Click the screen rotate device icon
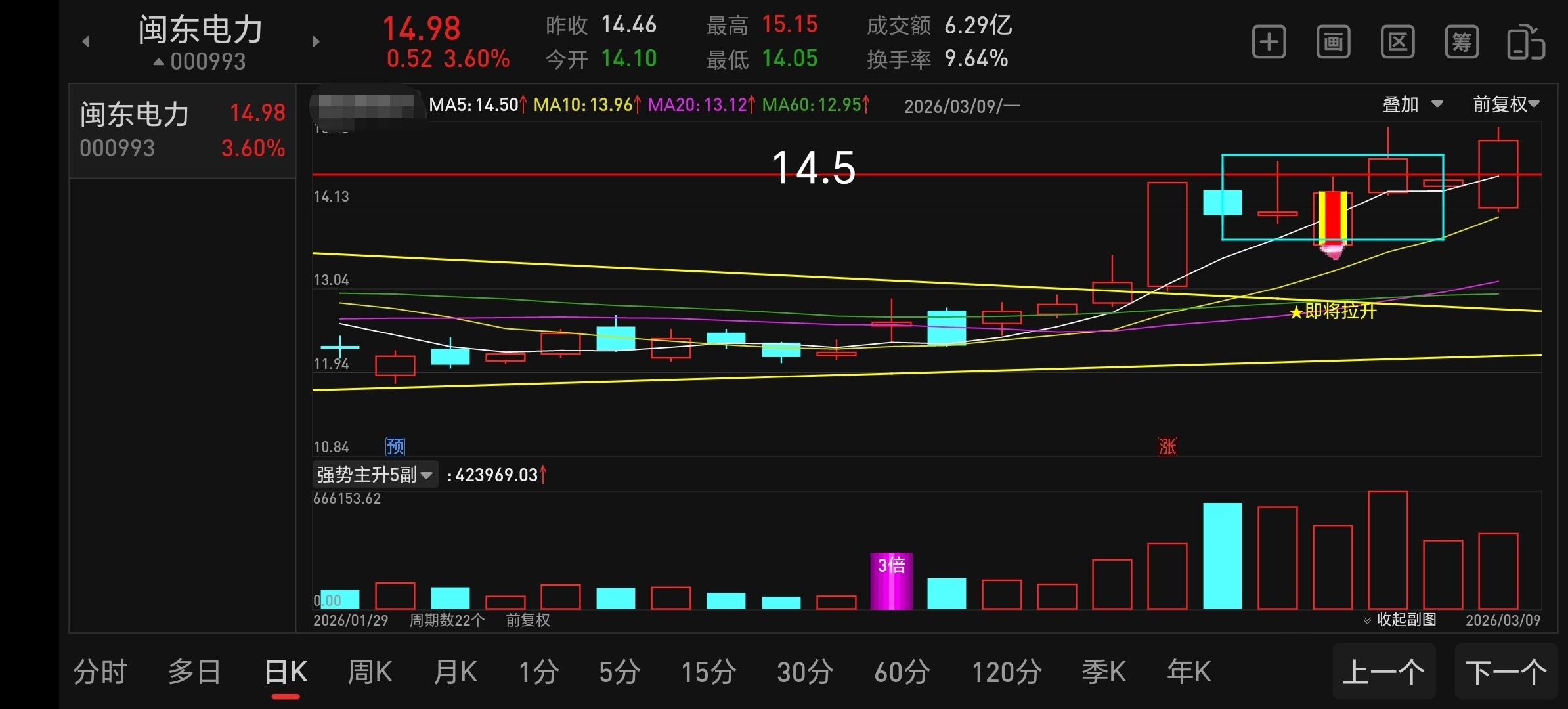Screen dimensions: 1568x709 [x=1525, y=43]
